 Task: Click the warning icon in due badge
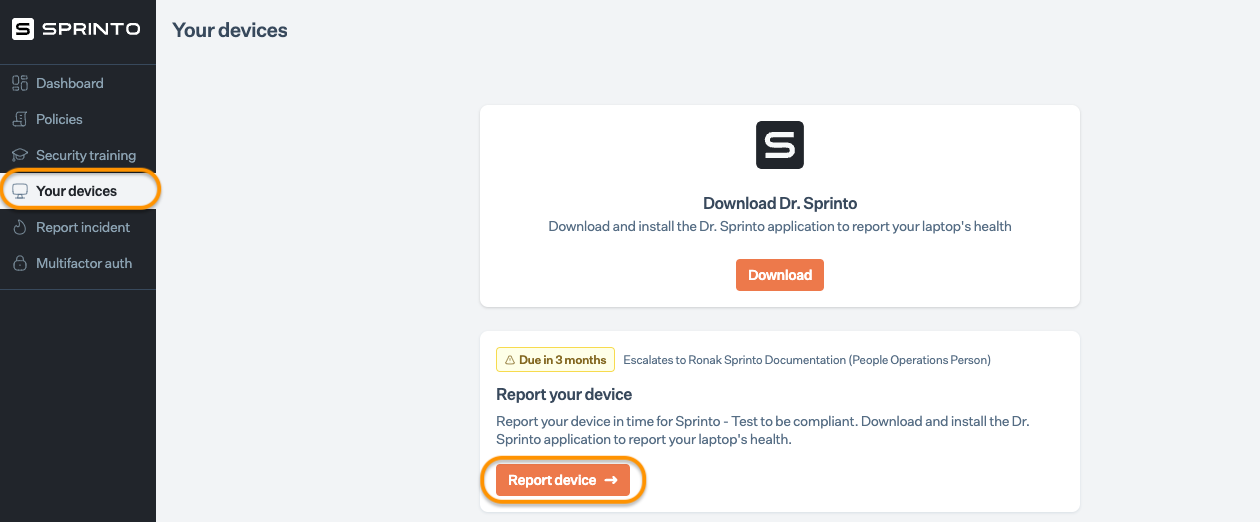click(509, 360)
